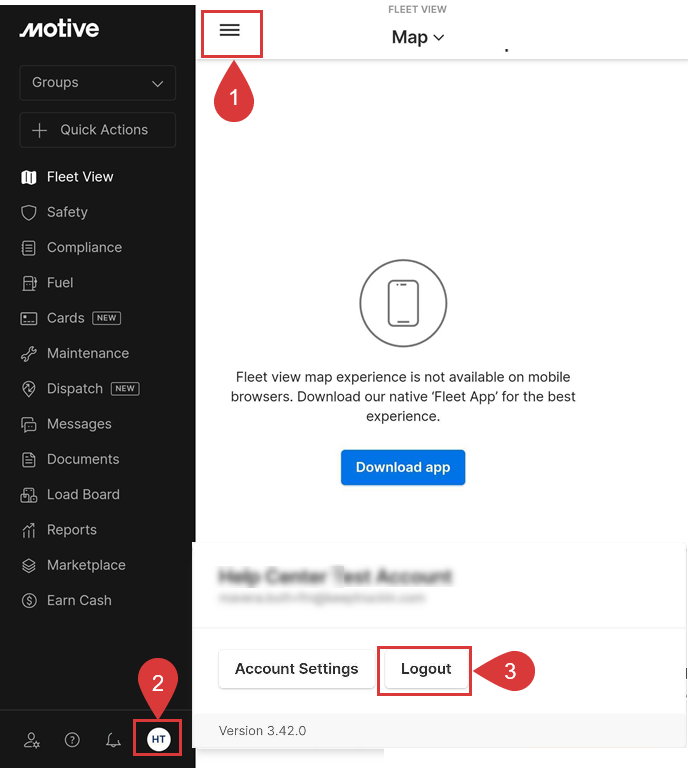Open the admin user settings icon
This screenshot has width=688, height=768.
point(32,740)
